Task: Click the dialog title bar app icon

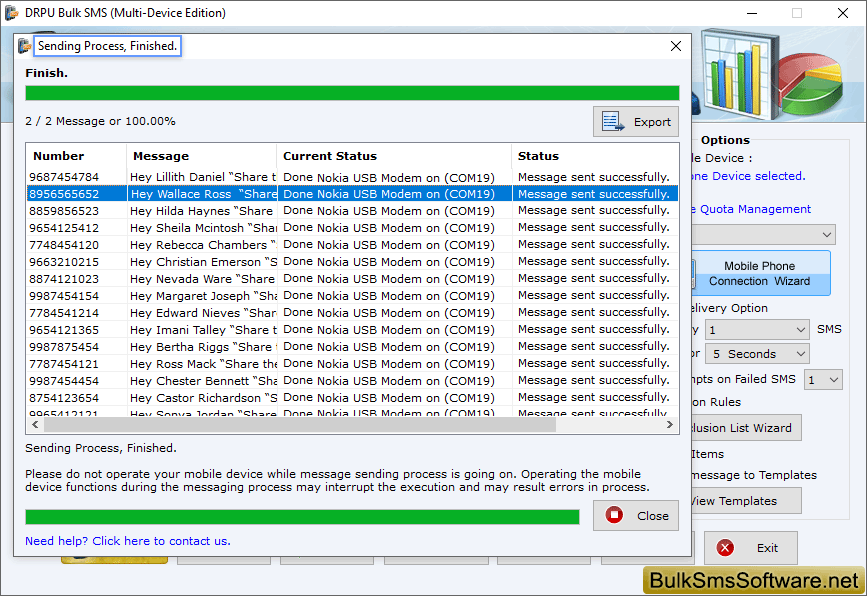Action: coord(24,46)
